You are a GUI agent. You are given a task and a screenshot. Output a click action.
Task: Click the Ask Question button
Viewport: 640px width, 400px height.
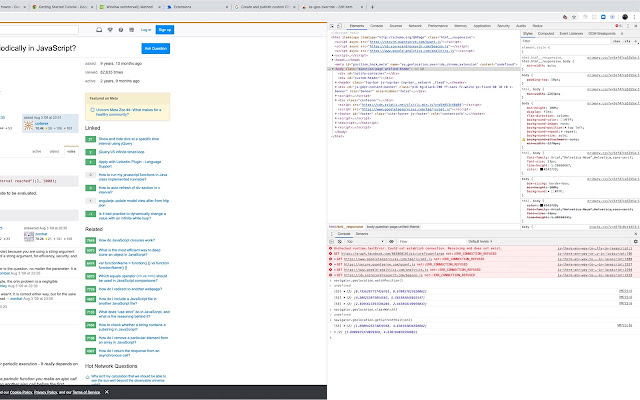[155, 47]
